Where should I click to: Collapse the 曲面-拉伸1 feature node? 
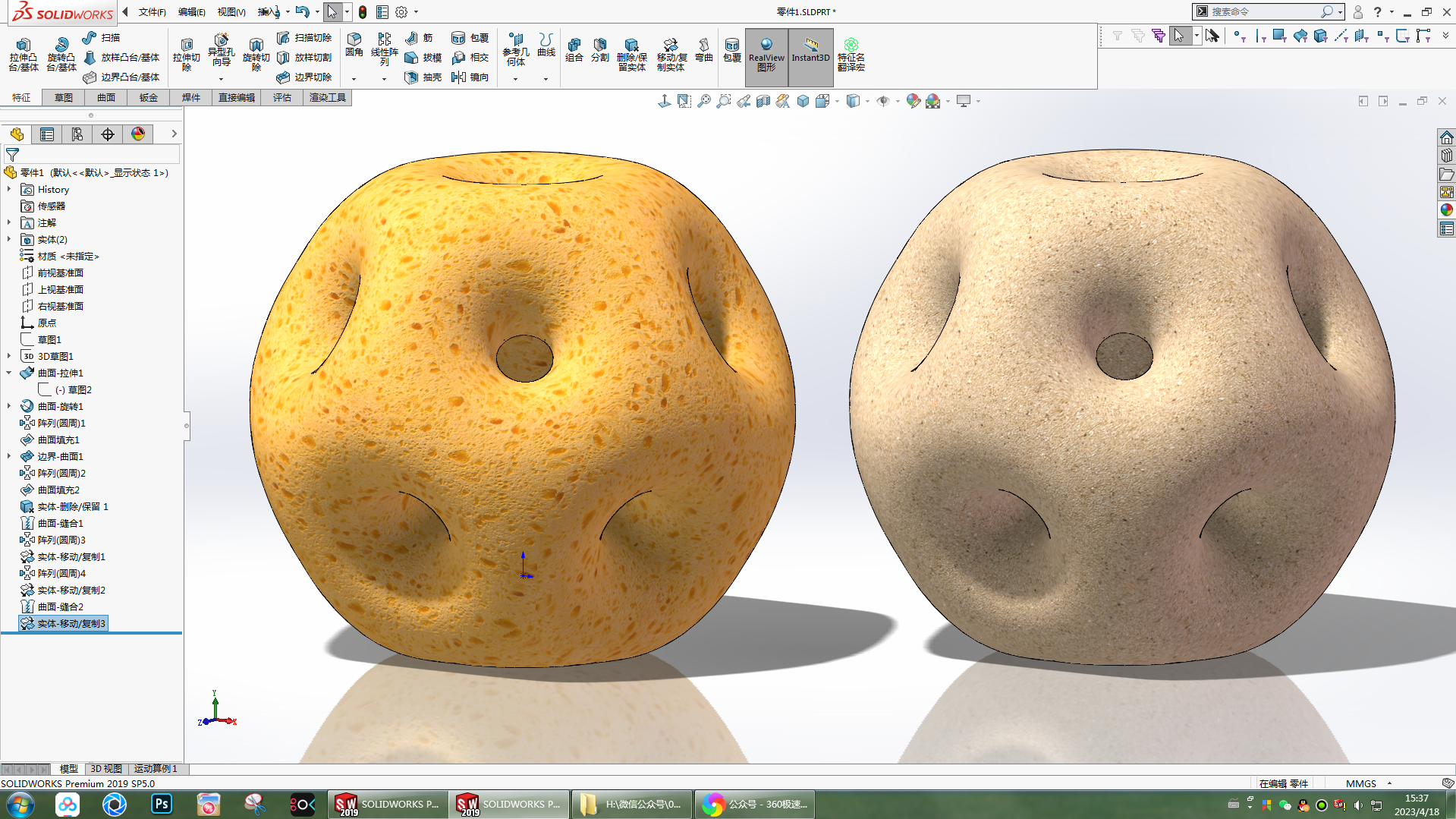(x=9, y=373)
